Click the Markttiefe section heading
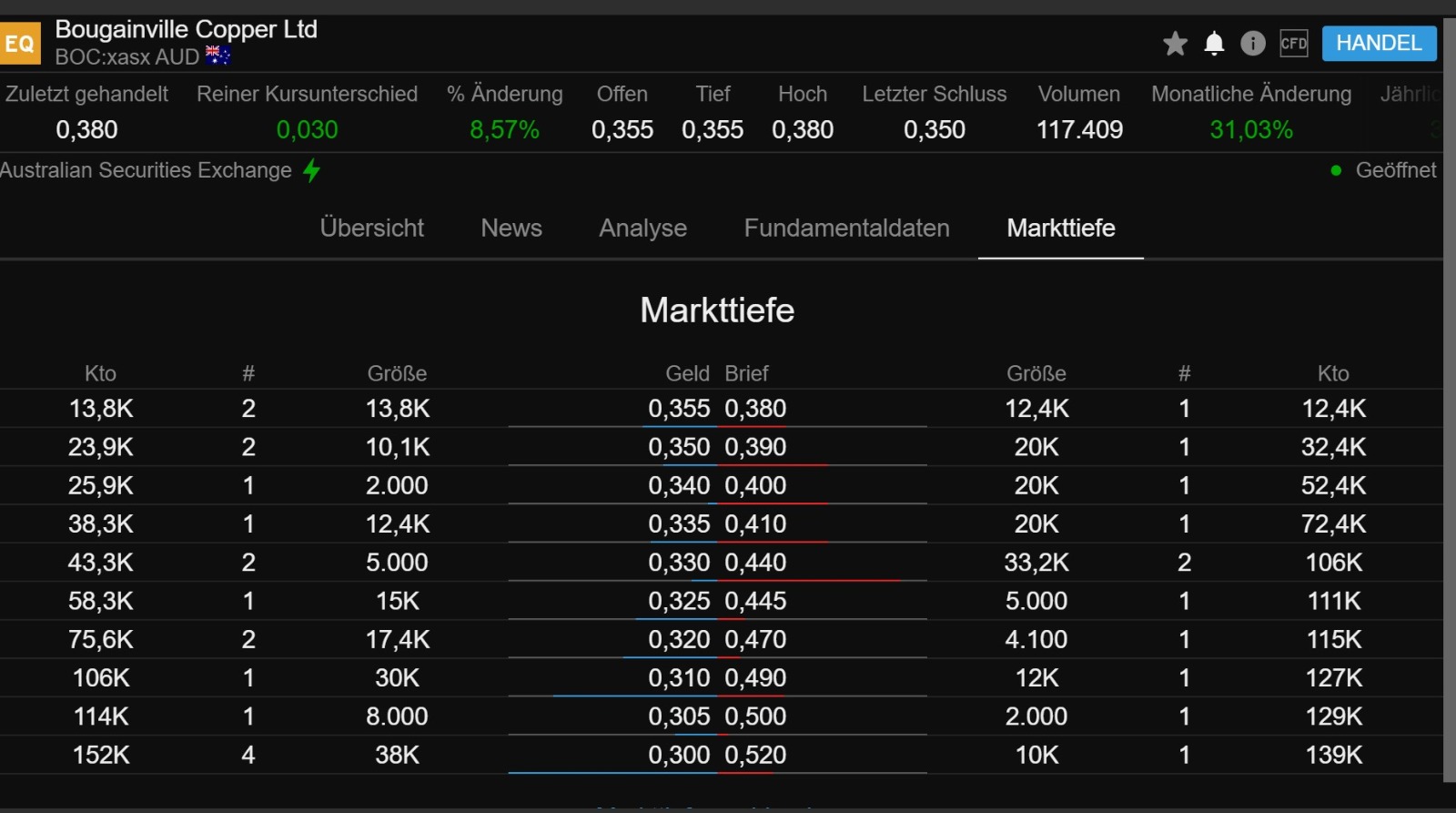Screen dimensions: 1456x813 click(717, 310)
